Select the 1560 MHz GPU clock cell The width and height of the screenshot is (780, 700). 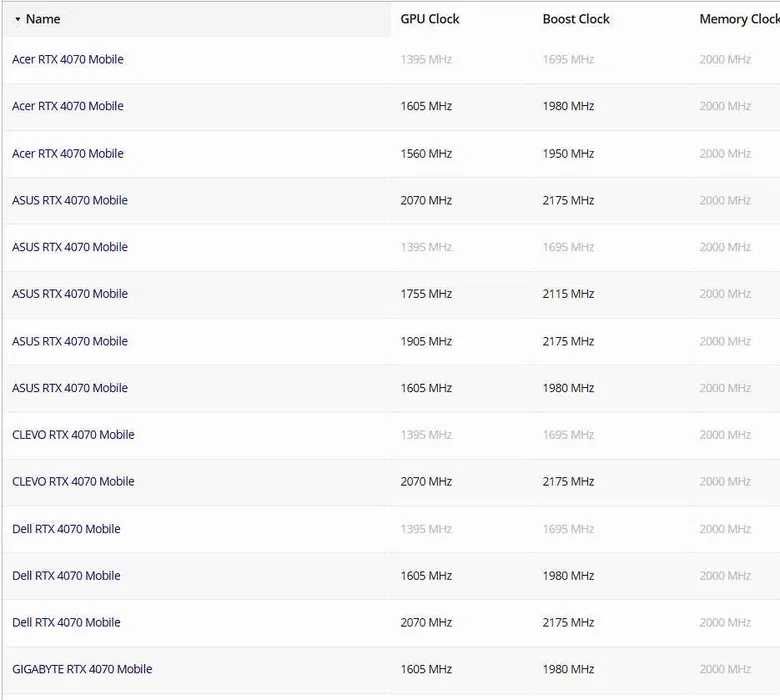coord(426,154)
